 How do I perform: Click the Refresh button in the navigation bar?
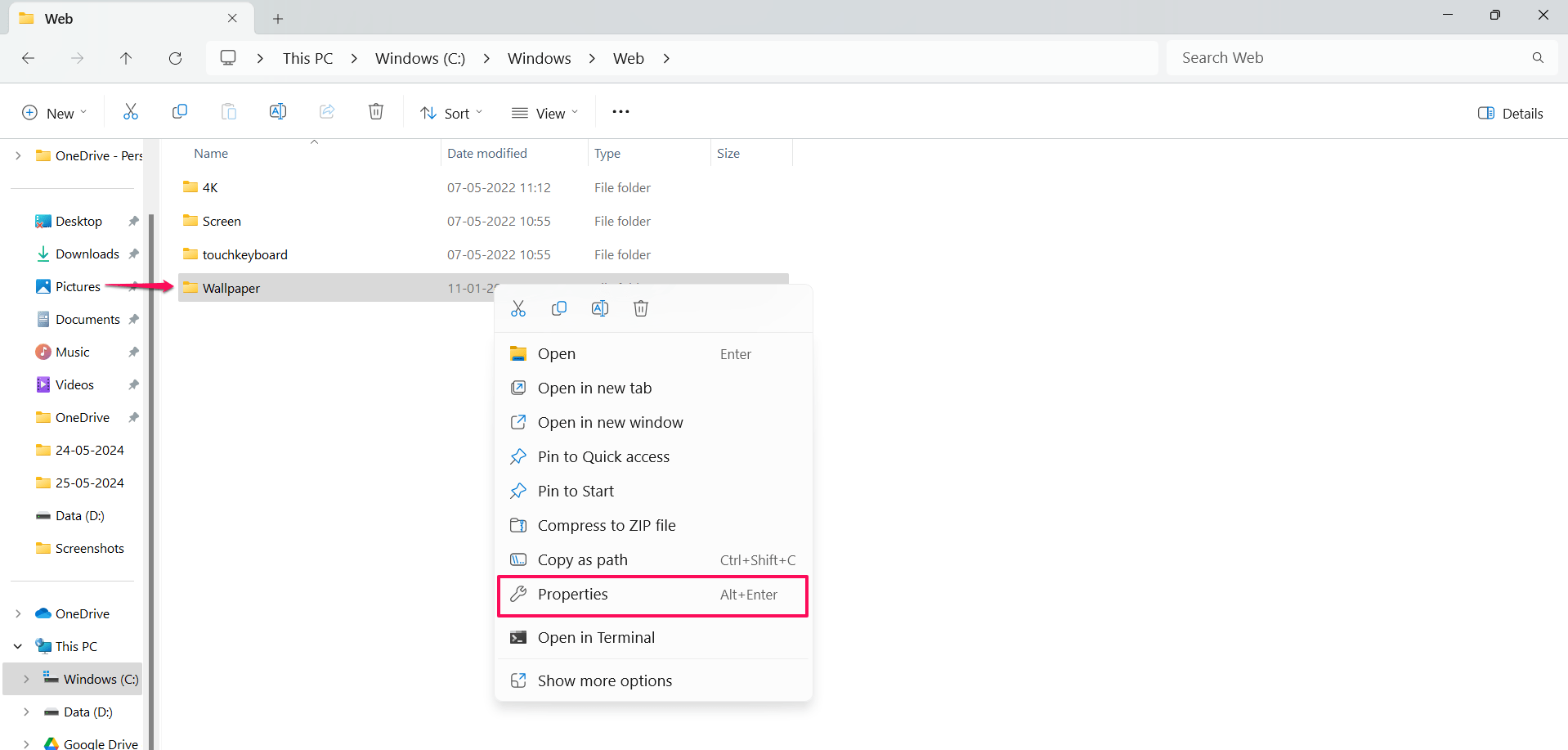pos(175,58)
